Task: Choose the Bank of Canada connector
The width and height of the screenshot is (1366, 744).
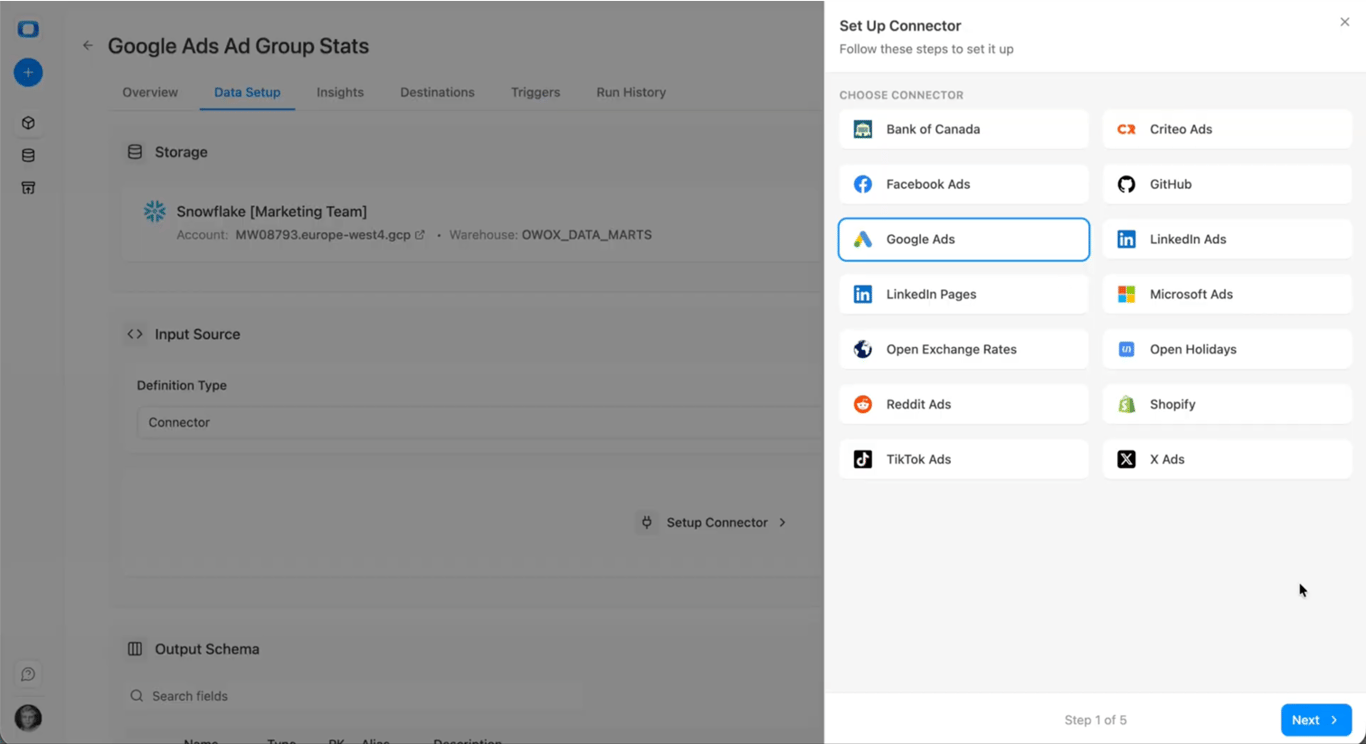Action: pyautogui.click(x=964, y=129)
